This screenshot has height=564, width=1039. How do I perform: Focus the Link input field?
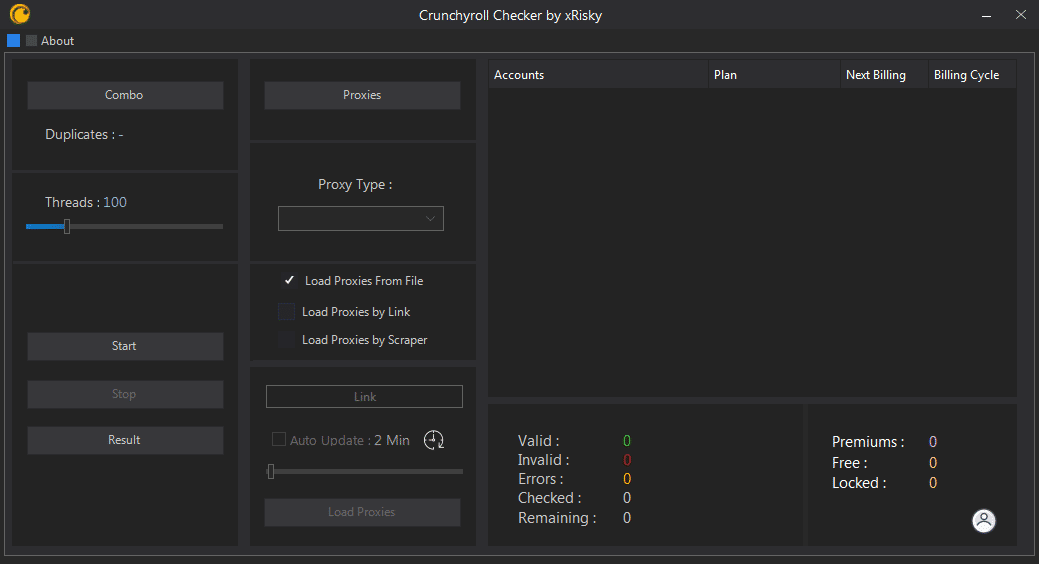click(364, 396)
